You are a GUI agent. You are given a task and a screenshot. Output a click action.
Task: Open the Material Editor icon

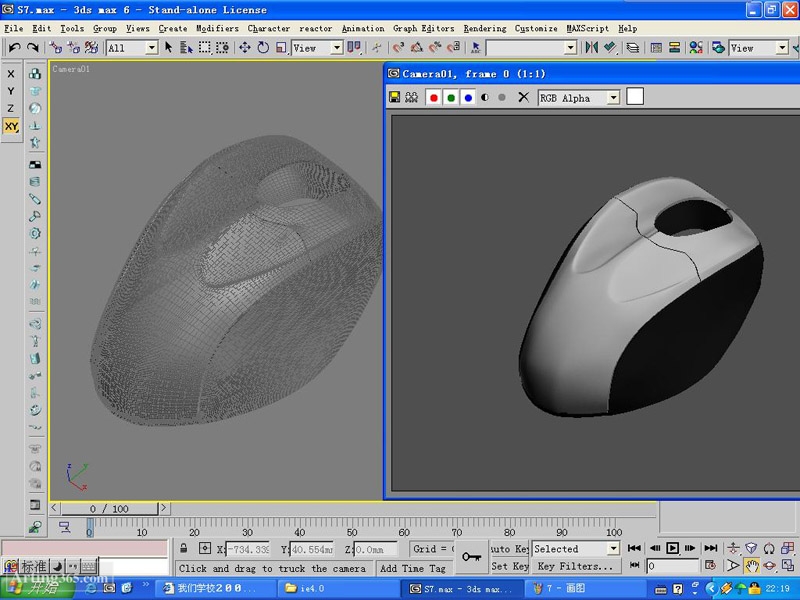tap(696, 48)
